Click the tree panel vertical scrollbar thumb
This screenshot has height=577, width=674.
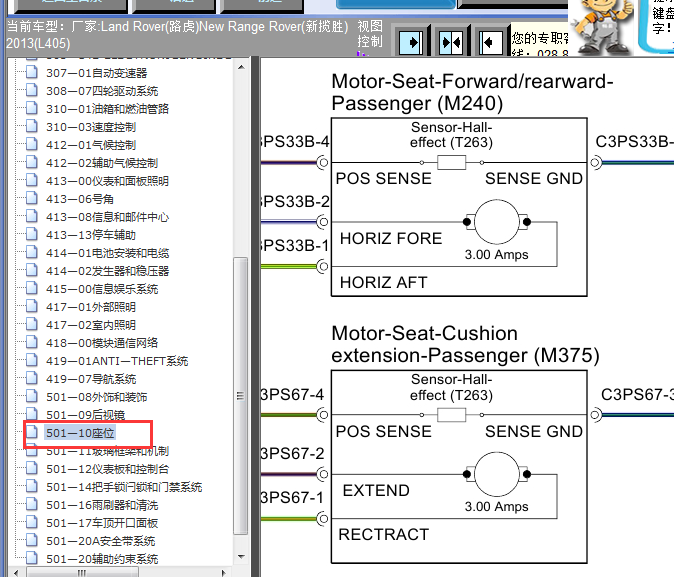point(241,396)
